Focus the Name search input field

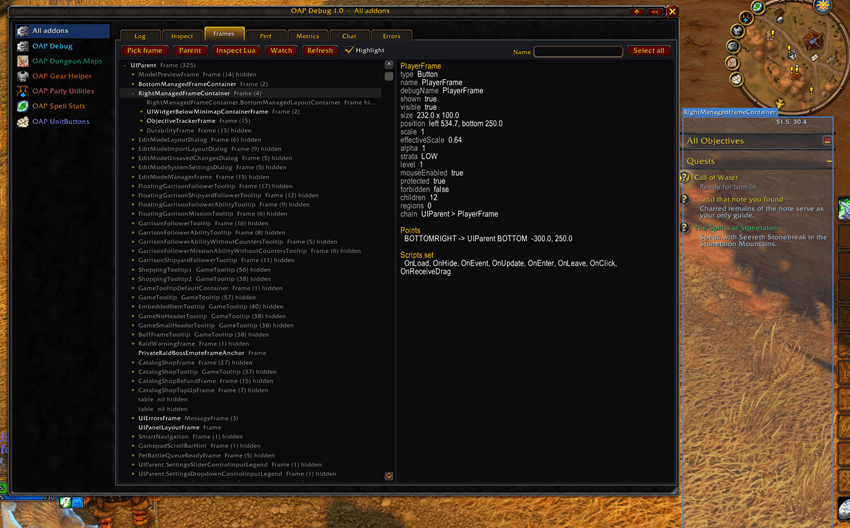[x=578, y=51]
